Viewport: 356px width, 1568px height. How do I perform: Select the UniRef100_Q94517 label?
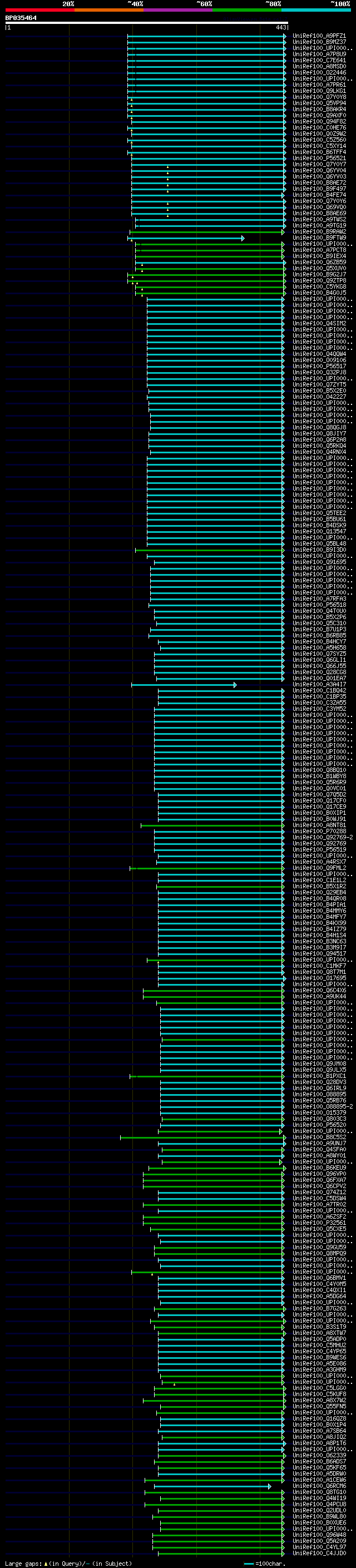click(x=319, y=954)
